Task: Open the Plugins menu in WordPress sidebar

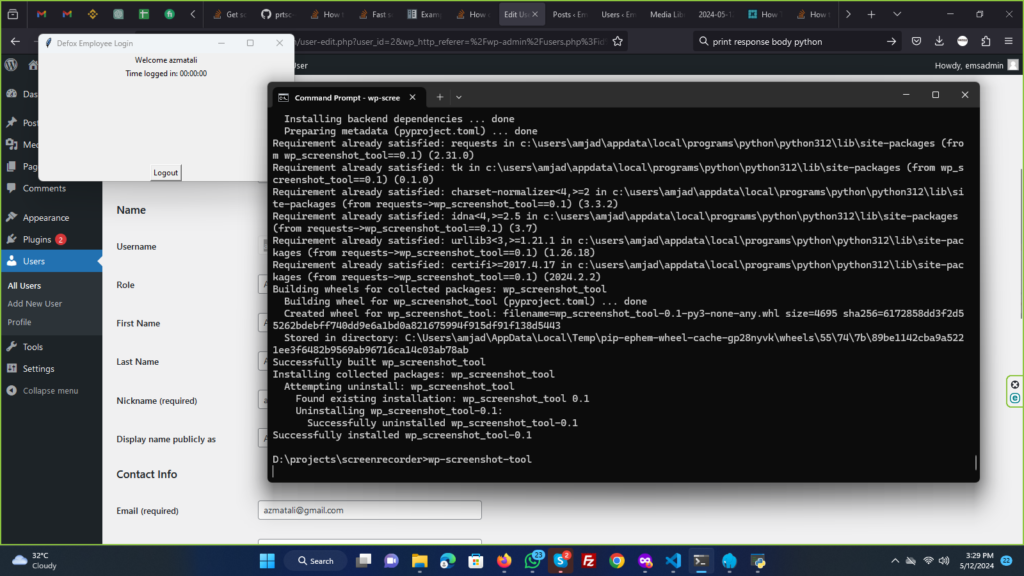Action: 37,240
